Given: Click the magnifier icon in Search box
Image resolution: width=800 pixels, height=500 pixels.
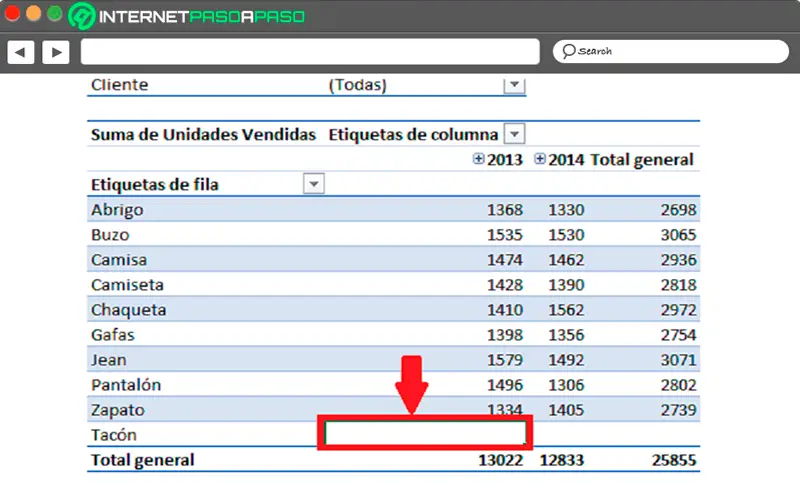Looking at the screenshot, I should click(x=568, y=51).
